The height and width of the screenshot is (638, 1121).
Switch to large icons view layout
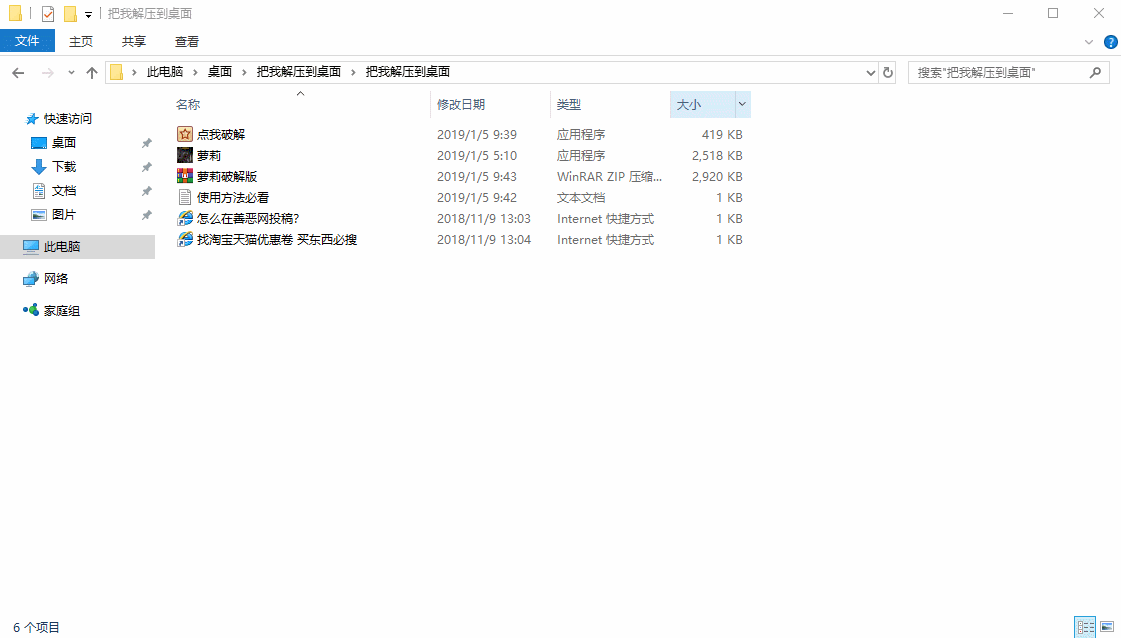pyautogui.click(x=1107, y=627)
